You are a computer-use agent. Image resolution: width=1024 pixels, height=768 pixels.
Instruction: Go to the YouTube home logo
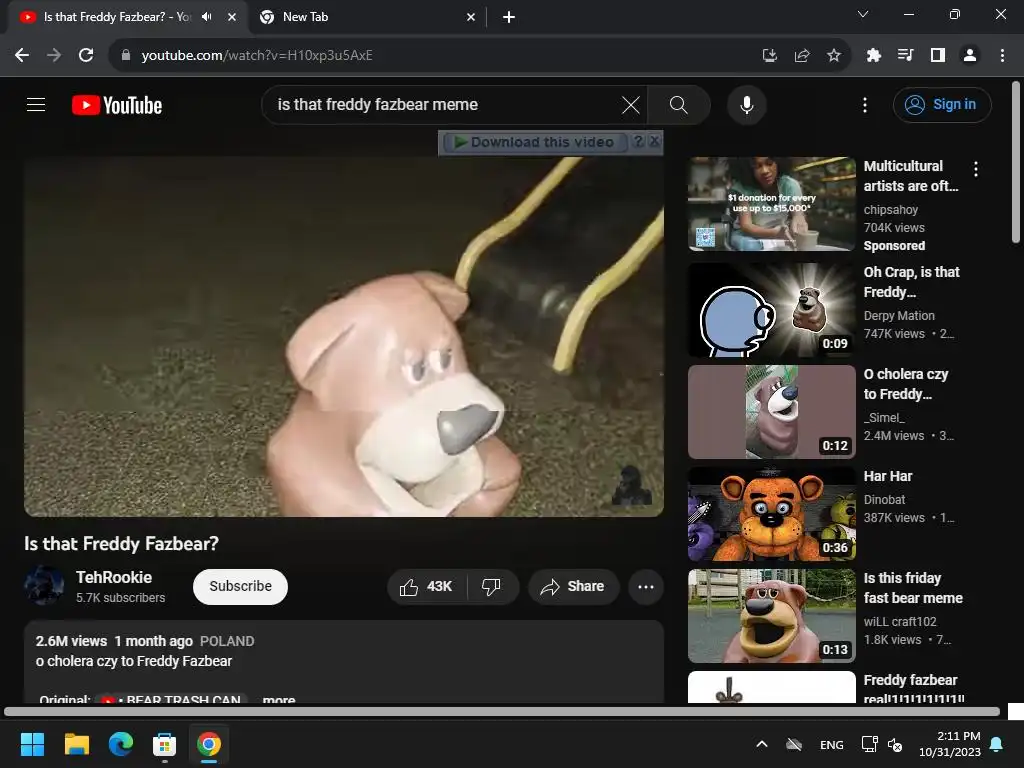pos(117,105)
